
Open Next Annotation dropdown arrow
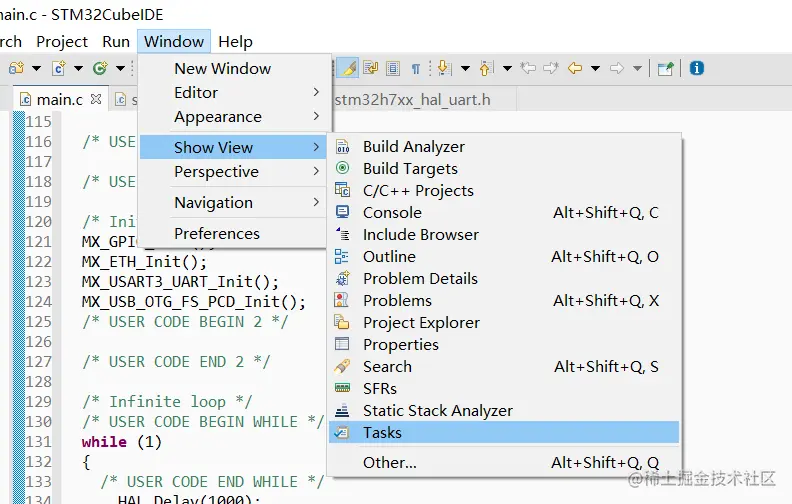(465, 68)
